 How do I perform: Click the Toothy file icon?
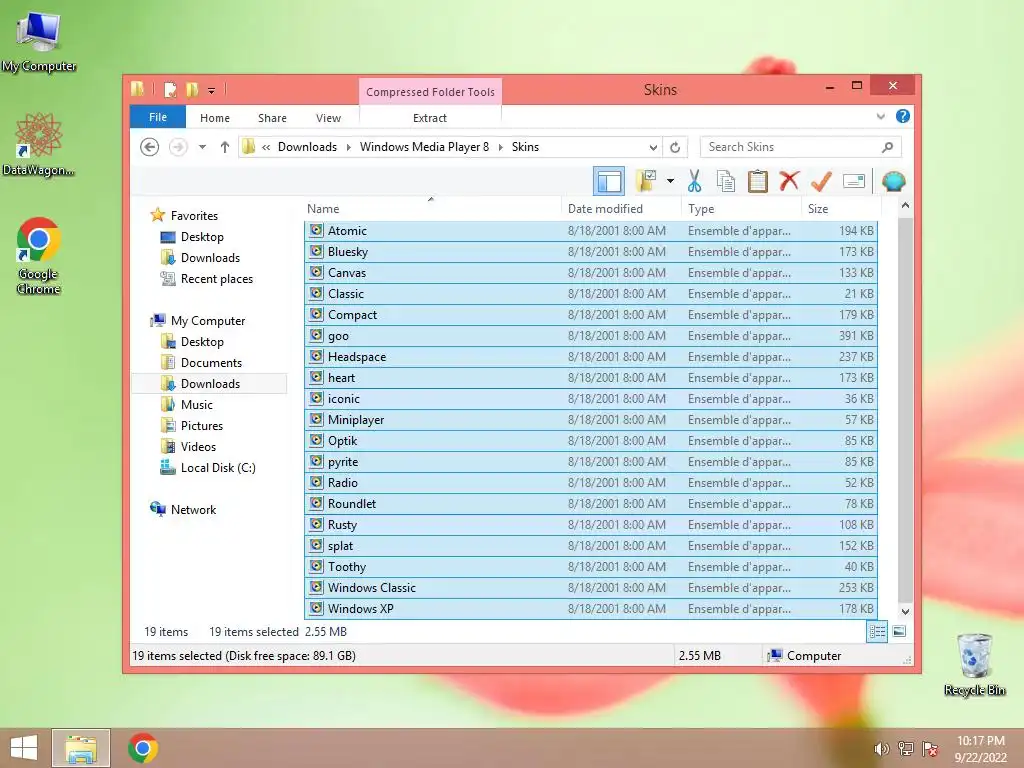(316, 566)
